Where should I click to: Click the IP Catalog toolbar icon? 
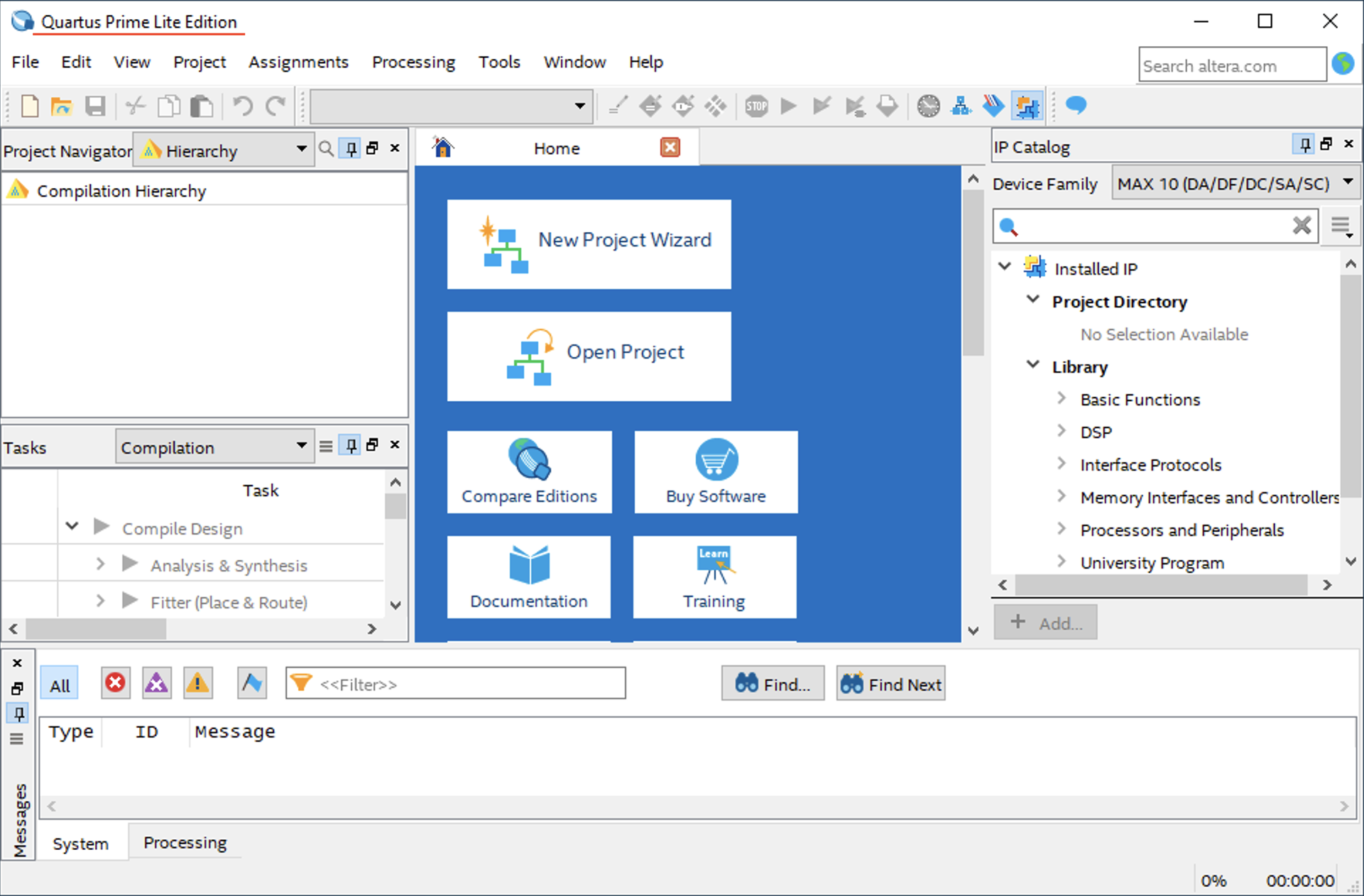pos(1027,106)
